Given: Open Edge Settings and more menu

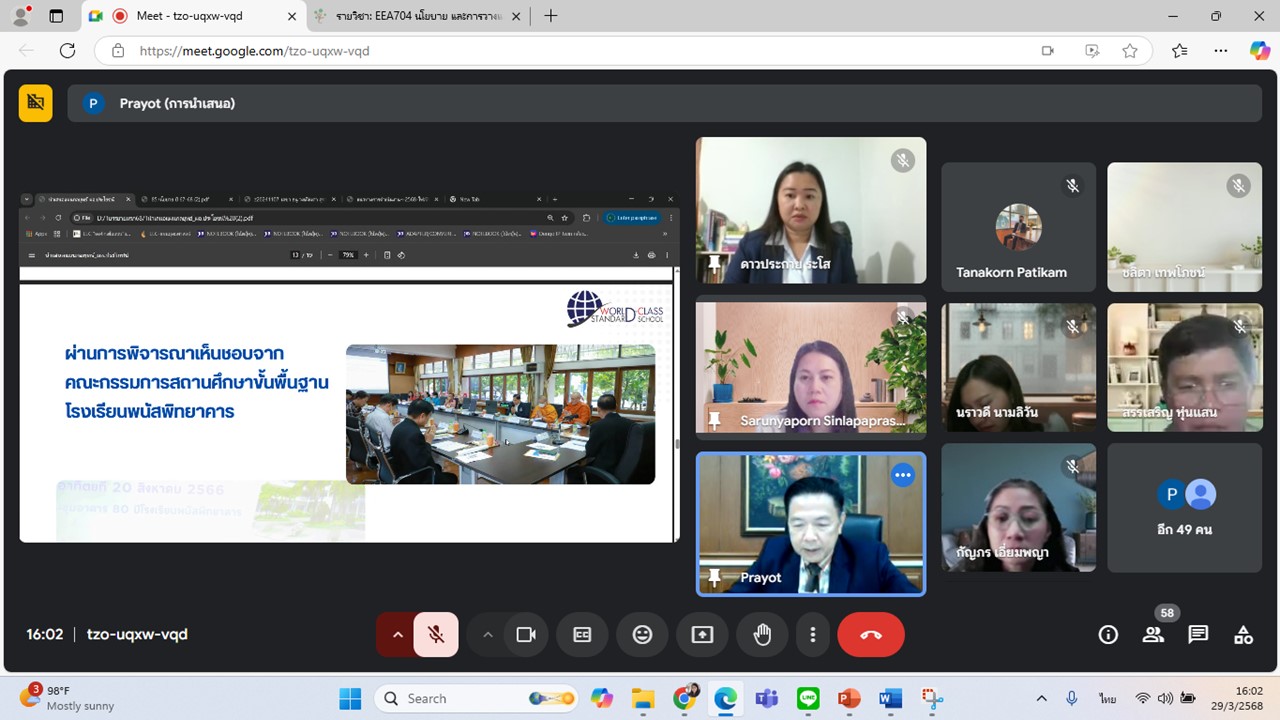Looking at the screenshot, I should click(1220, 51).
